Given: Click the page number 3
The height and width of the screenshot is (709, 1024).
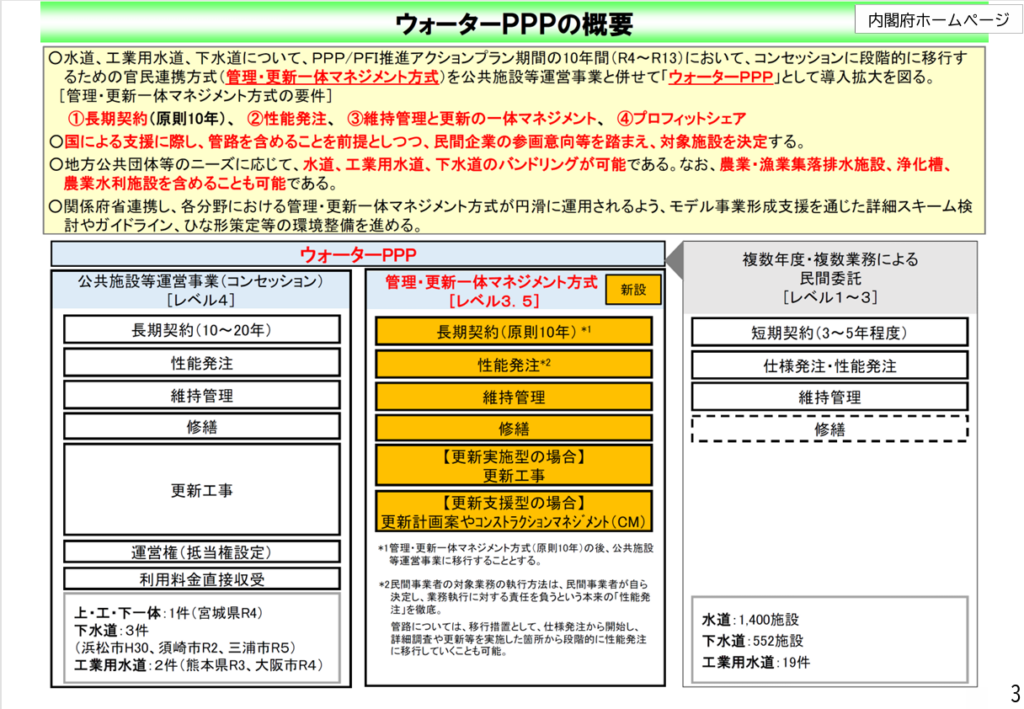Looking at the screenshot, I should point(1014,692).
